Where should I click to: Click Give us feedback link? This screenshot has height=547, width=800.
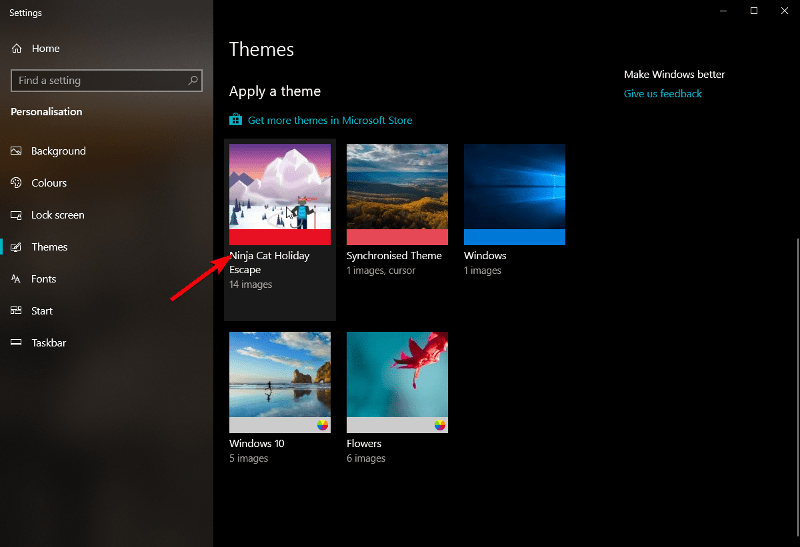coord(663,94)
